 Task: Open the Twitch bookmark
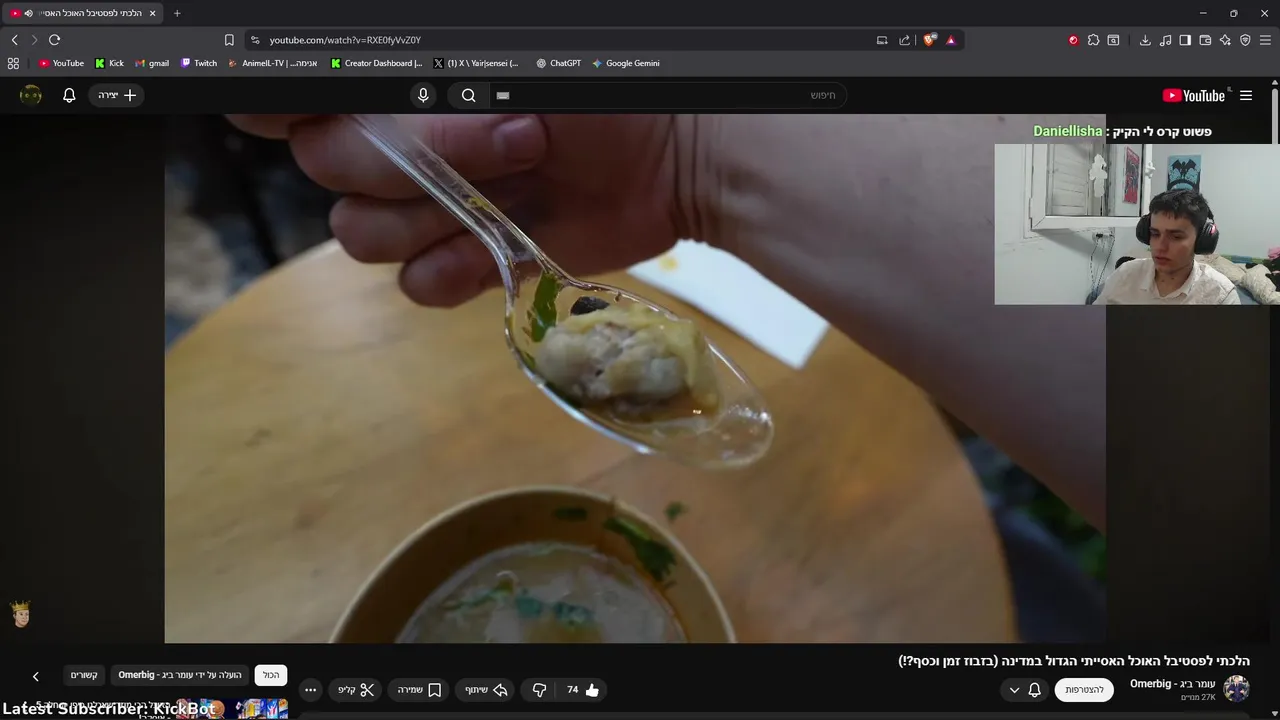(x=199, y=63)
